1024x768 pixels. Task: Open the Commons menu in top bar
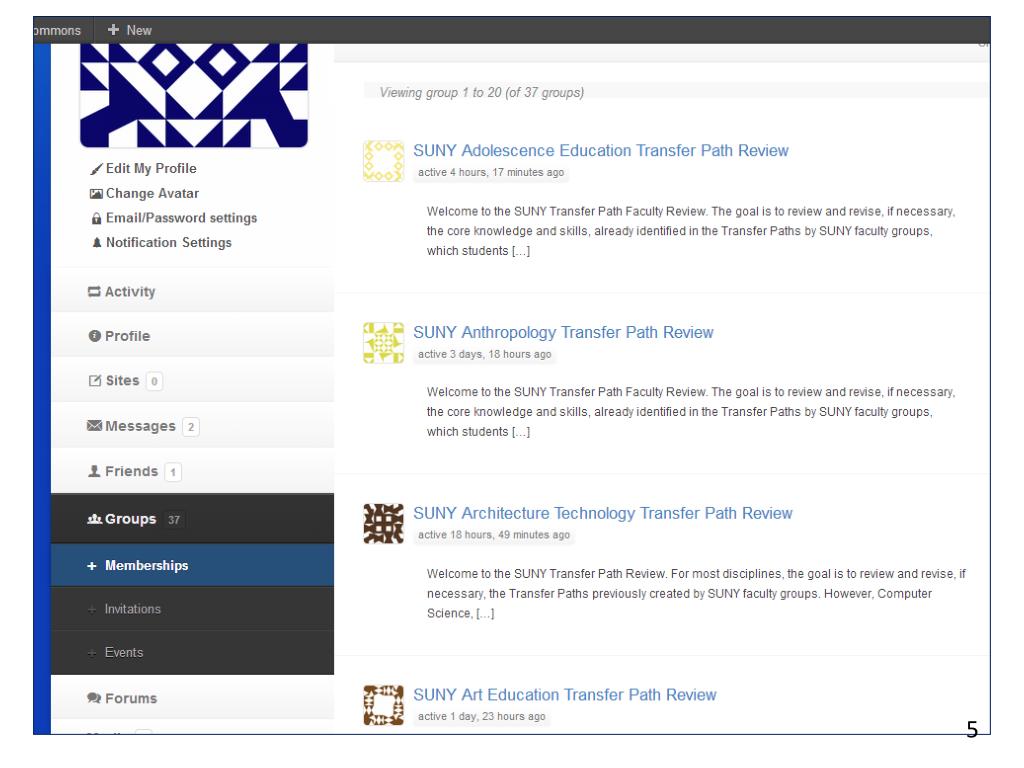[x=57, y=30]
